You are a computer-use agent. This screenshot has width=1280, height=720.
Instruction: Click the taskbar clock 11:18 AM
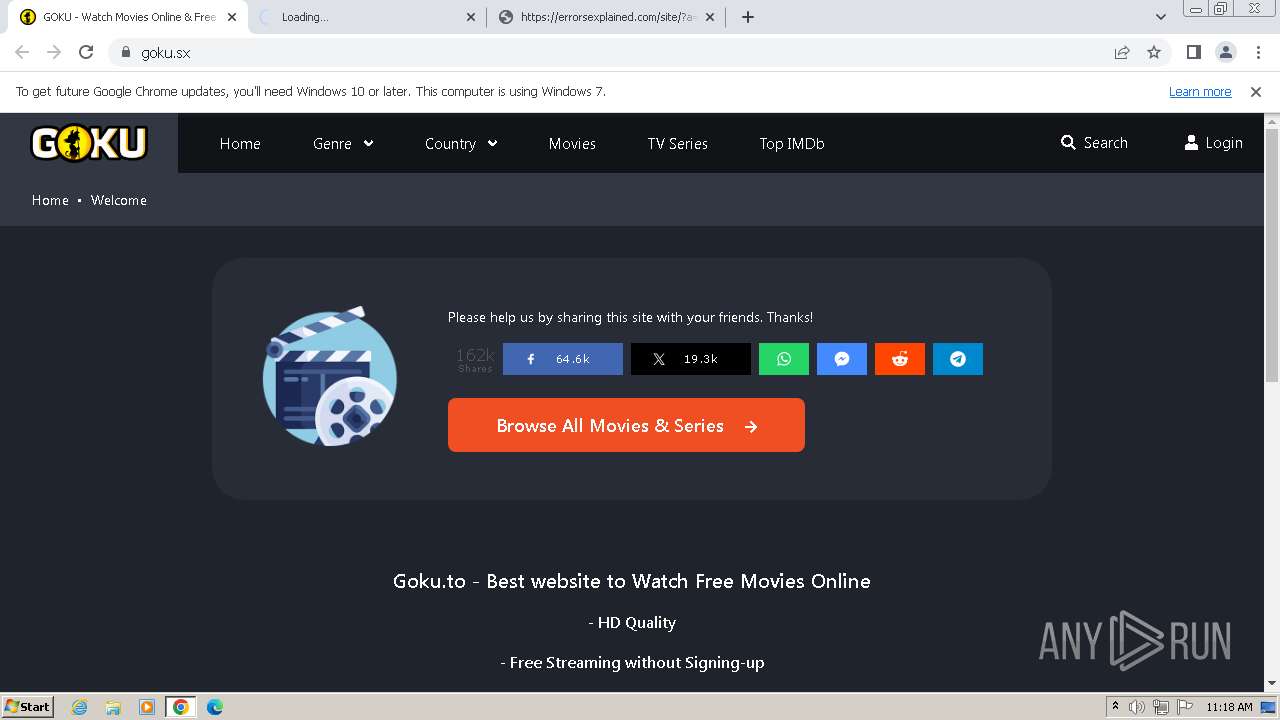point(1229,707)
